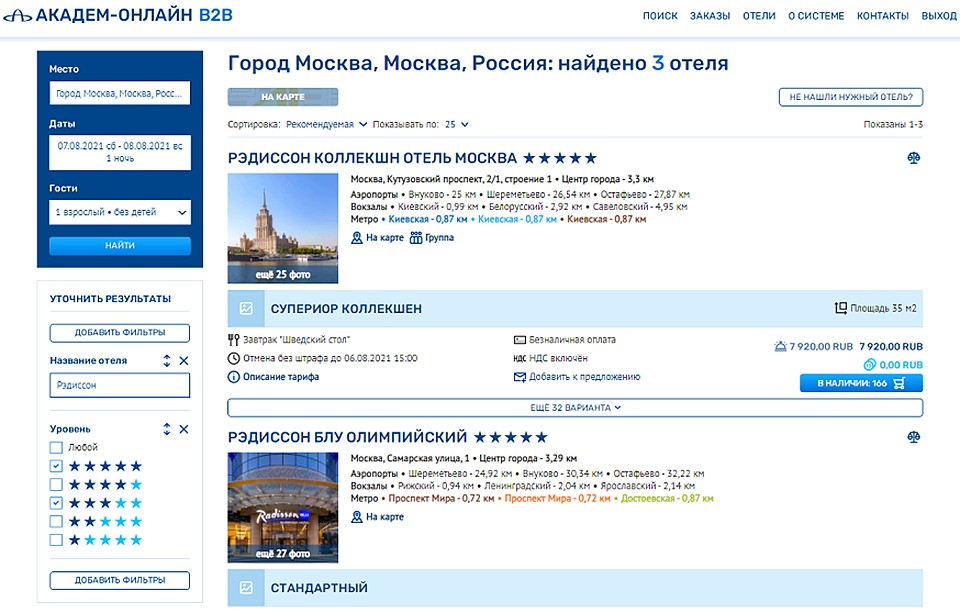The width and height of the screenshot is (960, 613).
Task: Toggle the Любой level checkbox
Action: [x=56, y=448]
